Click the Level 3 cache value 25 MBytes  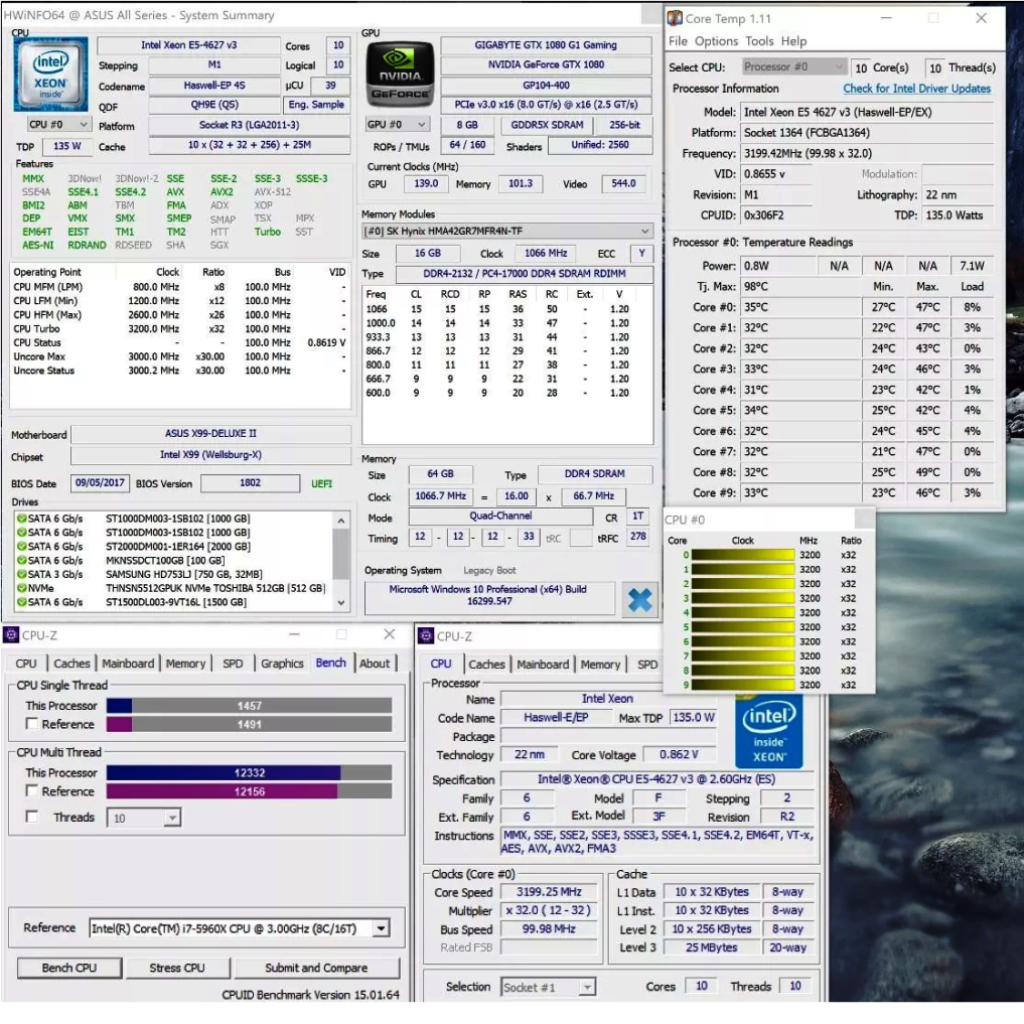tap(711, 947)
